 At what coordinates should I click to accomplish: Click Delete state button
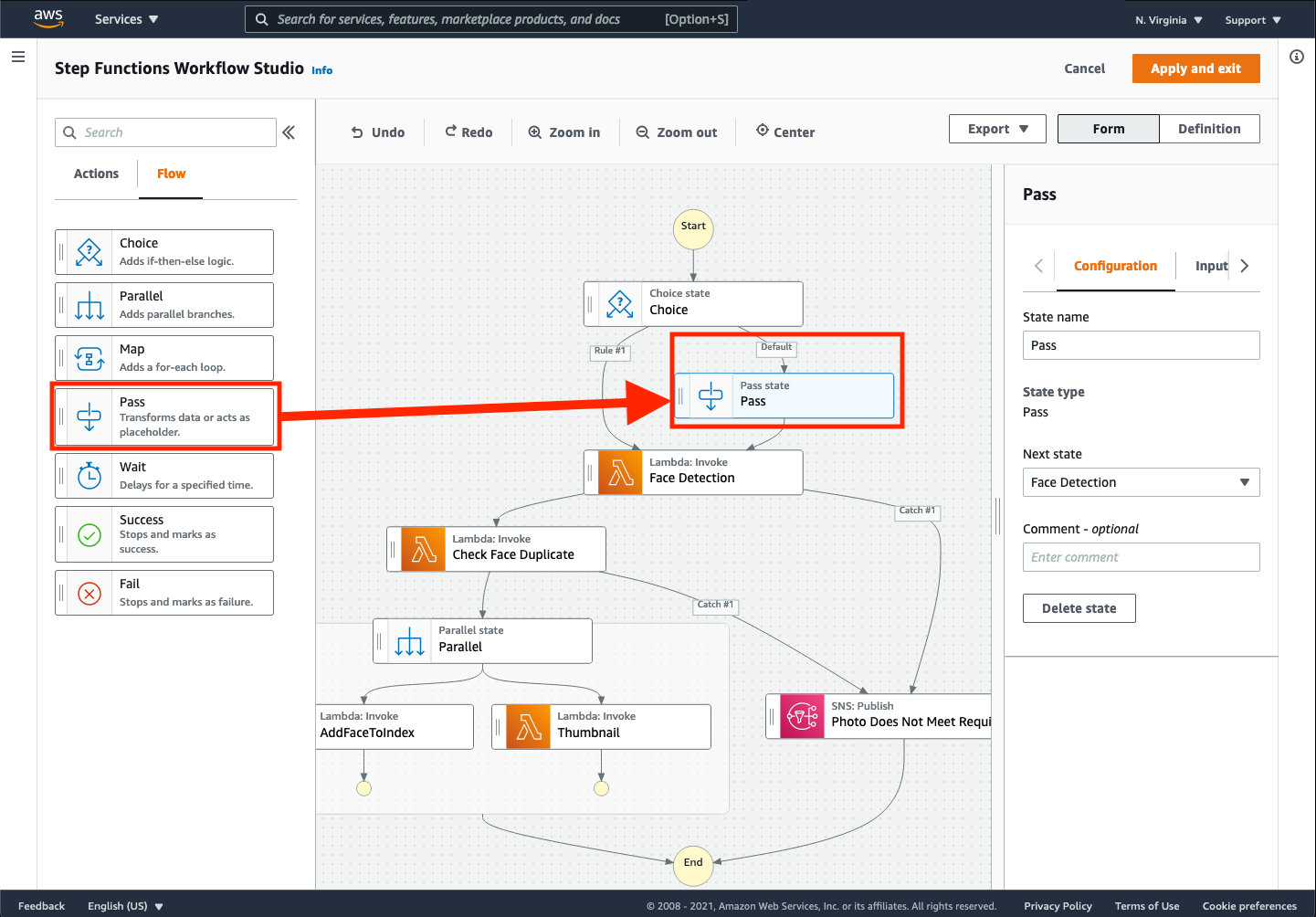click(x=1079, y=608)
